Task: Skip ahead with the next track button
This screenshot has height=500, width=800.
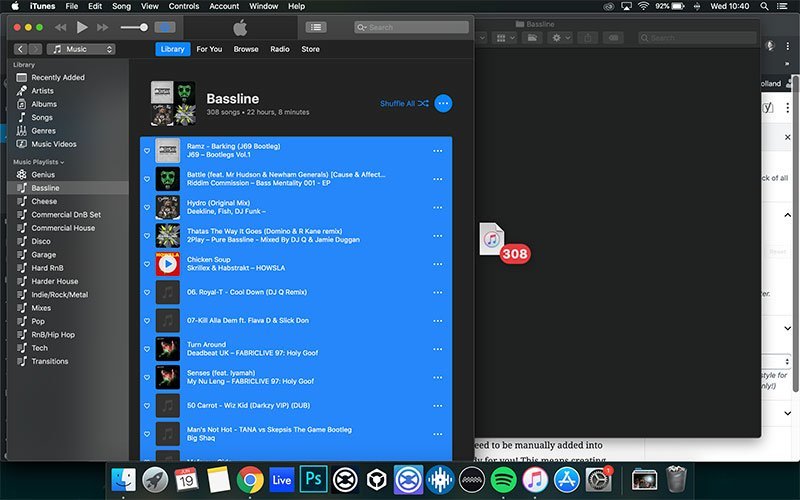Action: [x=103, y=27]
